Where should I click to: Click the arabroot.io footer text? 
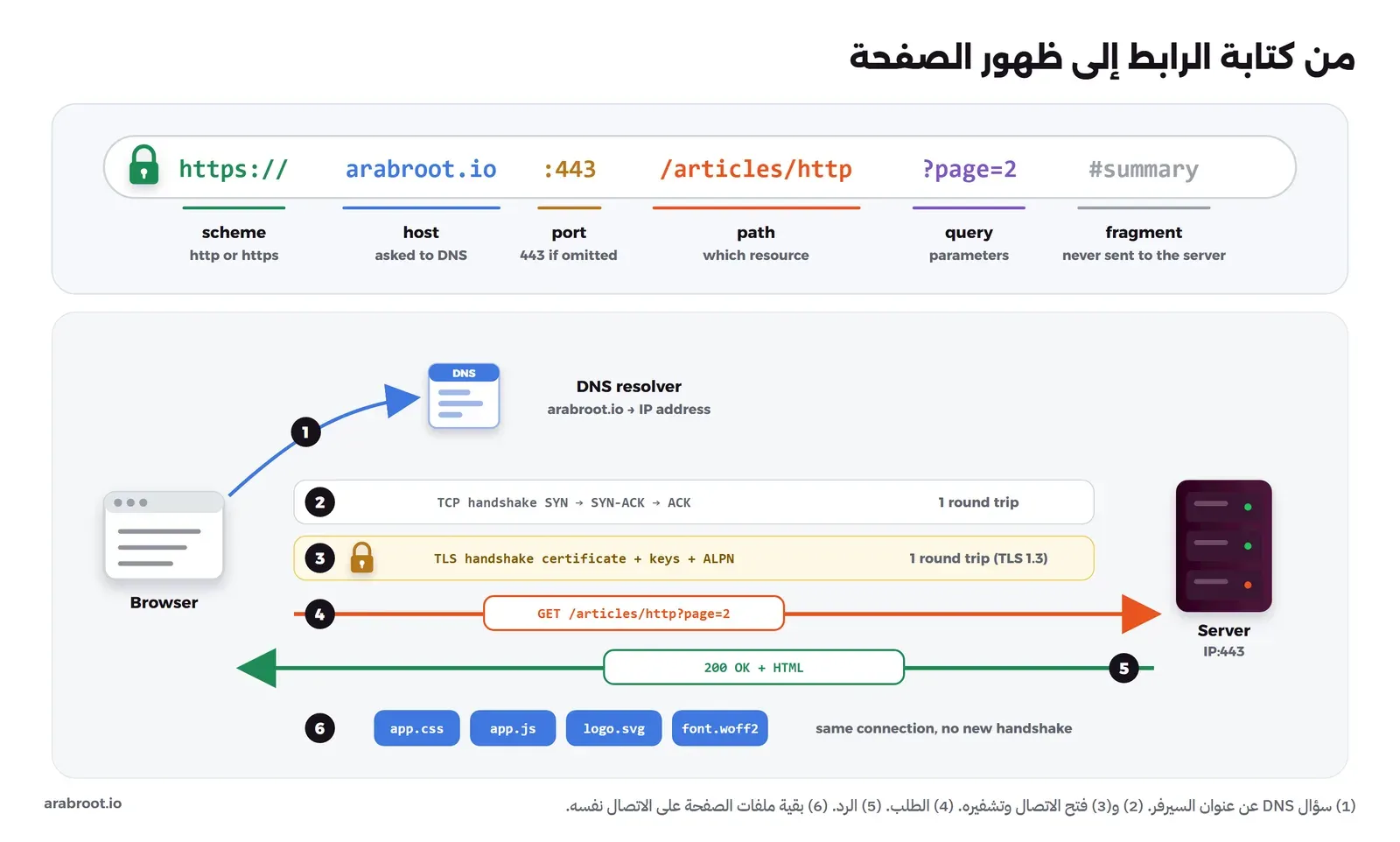click(x=83, y=803)
